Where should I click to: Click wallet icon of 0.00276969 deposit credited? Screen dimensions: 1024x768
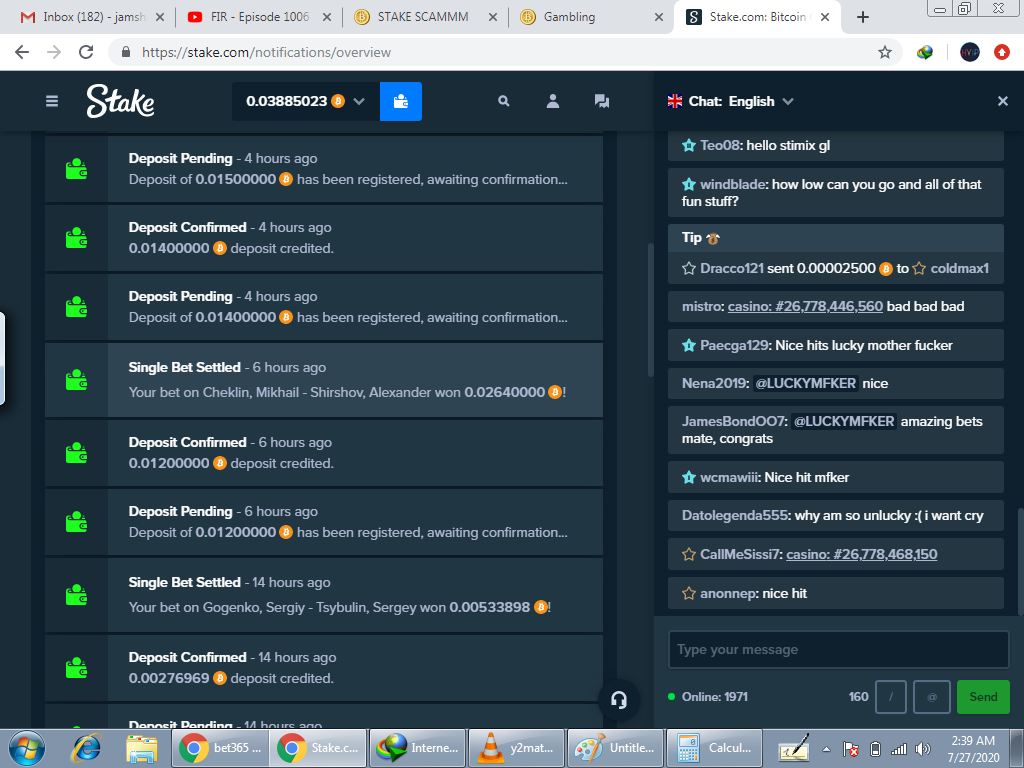click(76, 667)
